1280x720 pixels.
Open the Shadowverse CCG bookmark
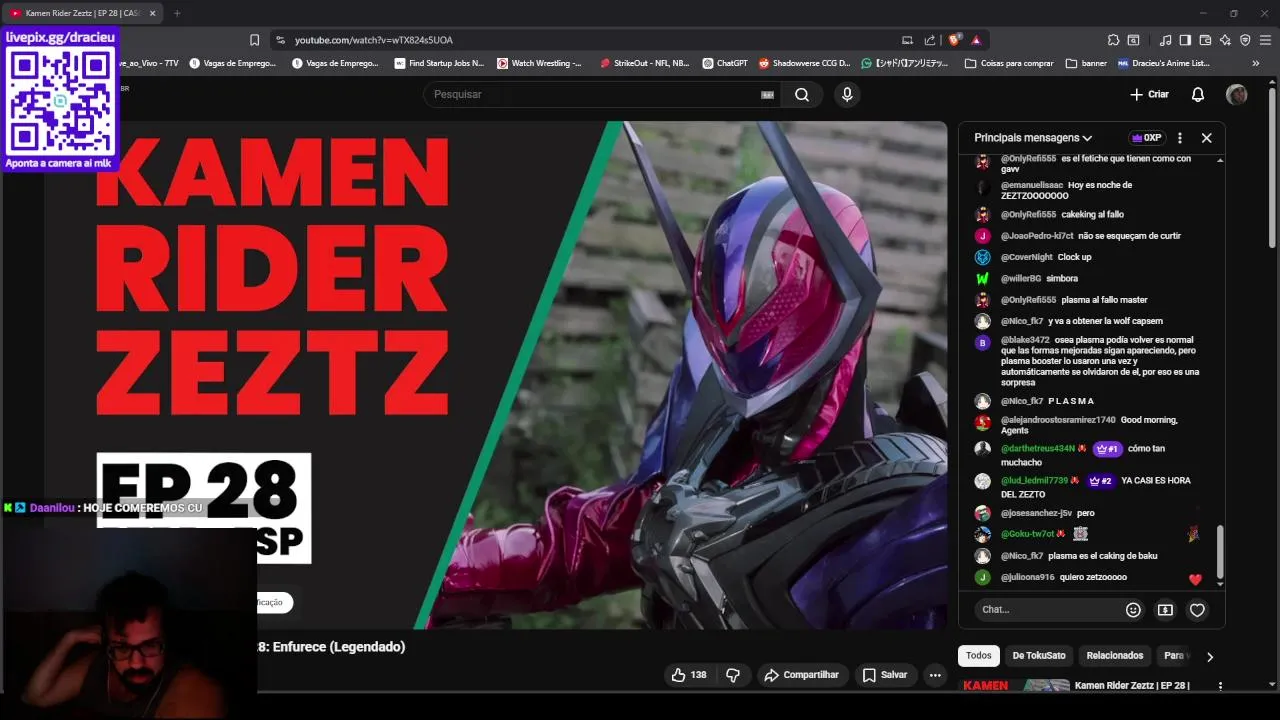coord(804,63)
